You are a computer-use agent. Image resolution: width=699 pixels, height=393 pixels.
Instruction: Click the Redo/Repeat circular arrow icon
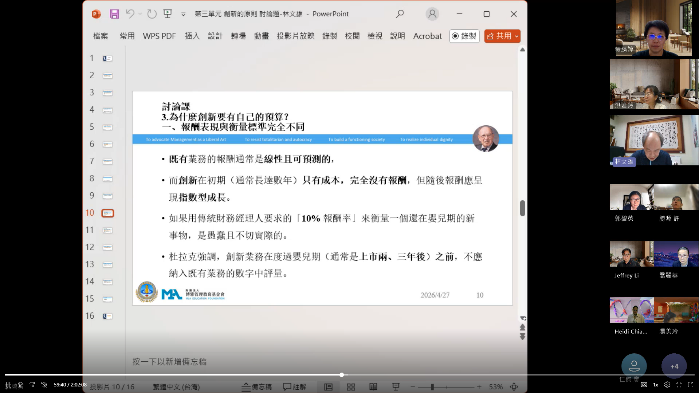152,14
